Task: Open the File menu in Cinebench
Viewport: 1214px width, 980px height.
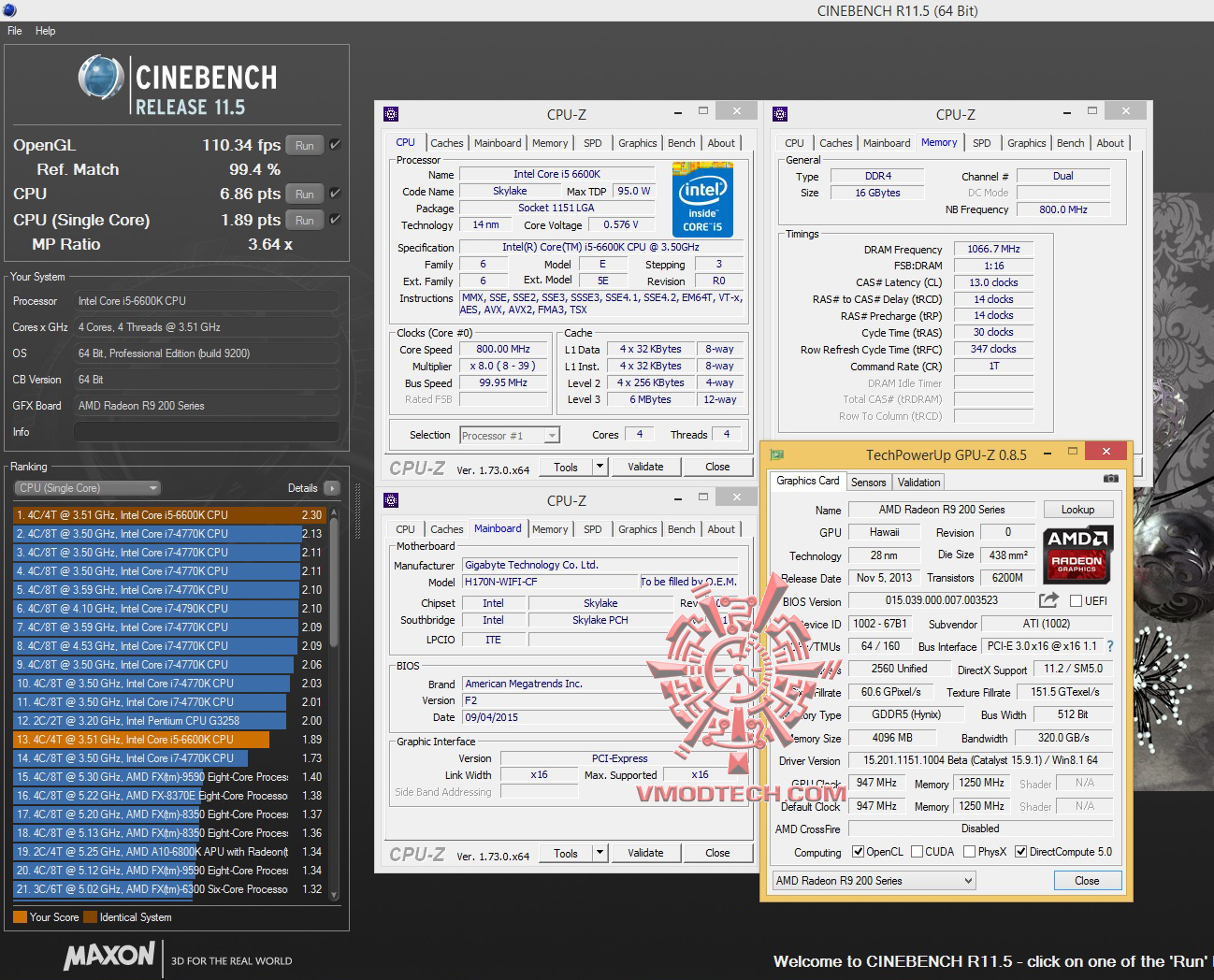Action: pos(15,31)
